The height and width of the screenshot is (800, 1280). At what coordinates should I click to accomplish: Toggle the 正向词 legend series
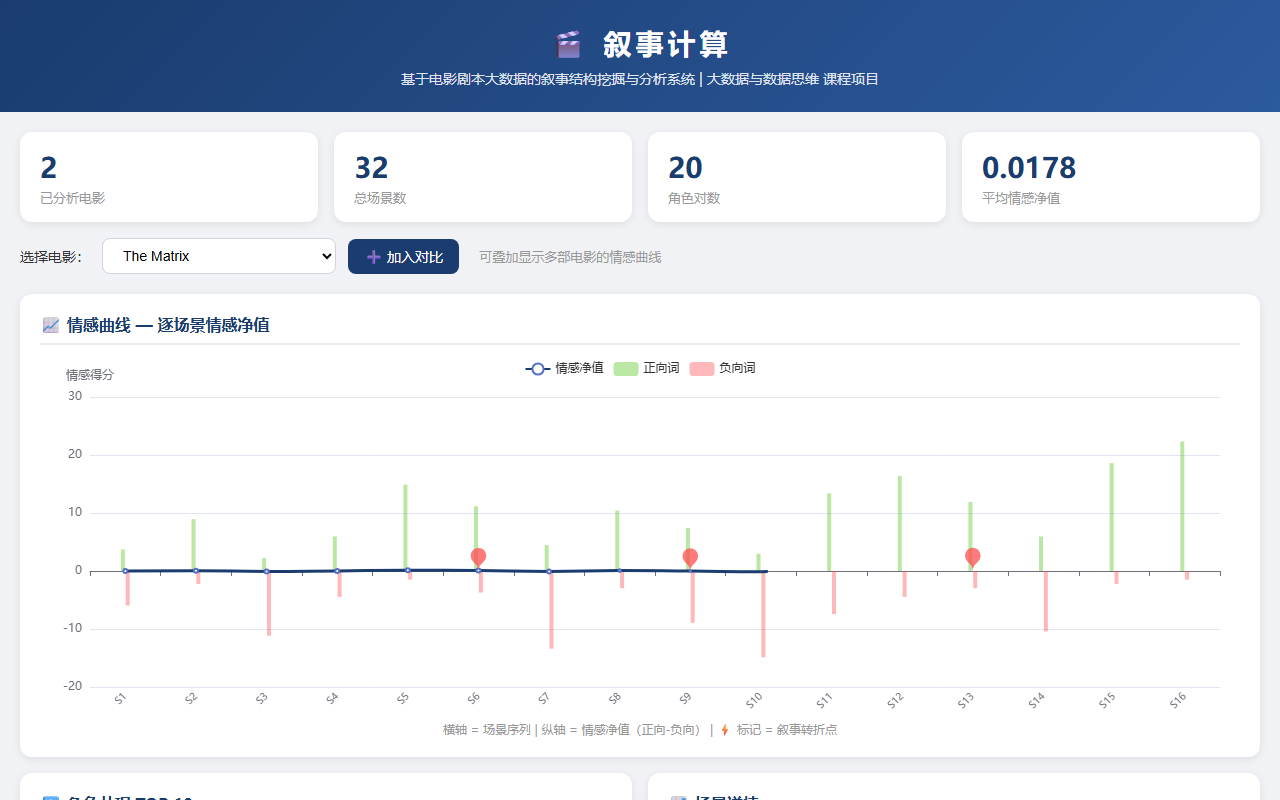646,368
